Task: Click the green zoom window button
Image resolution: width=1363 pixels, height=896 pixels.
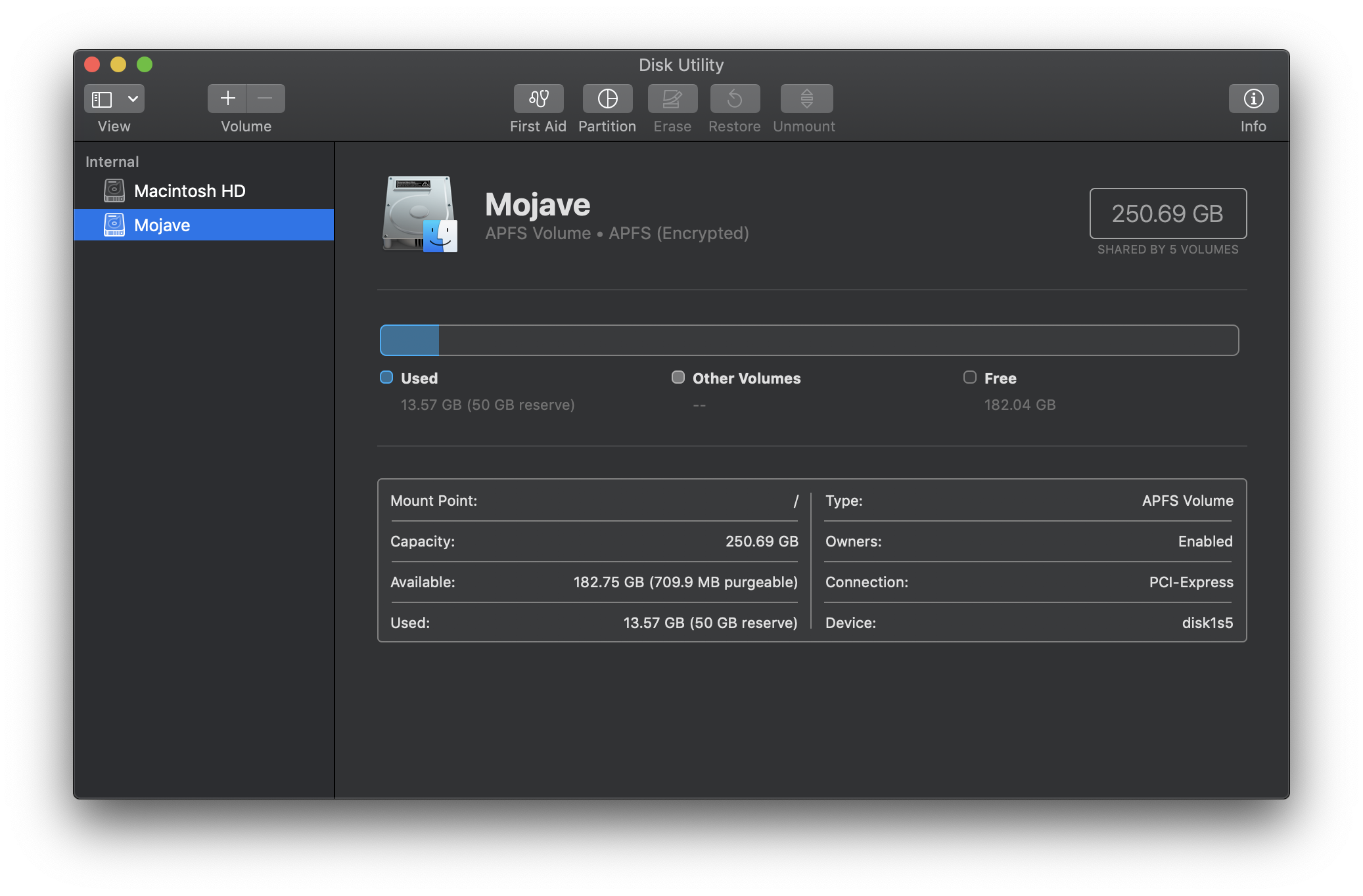Action: point(145,64)
